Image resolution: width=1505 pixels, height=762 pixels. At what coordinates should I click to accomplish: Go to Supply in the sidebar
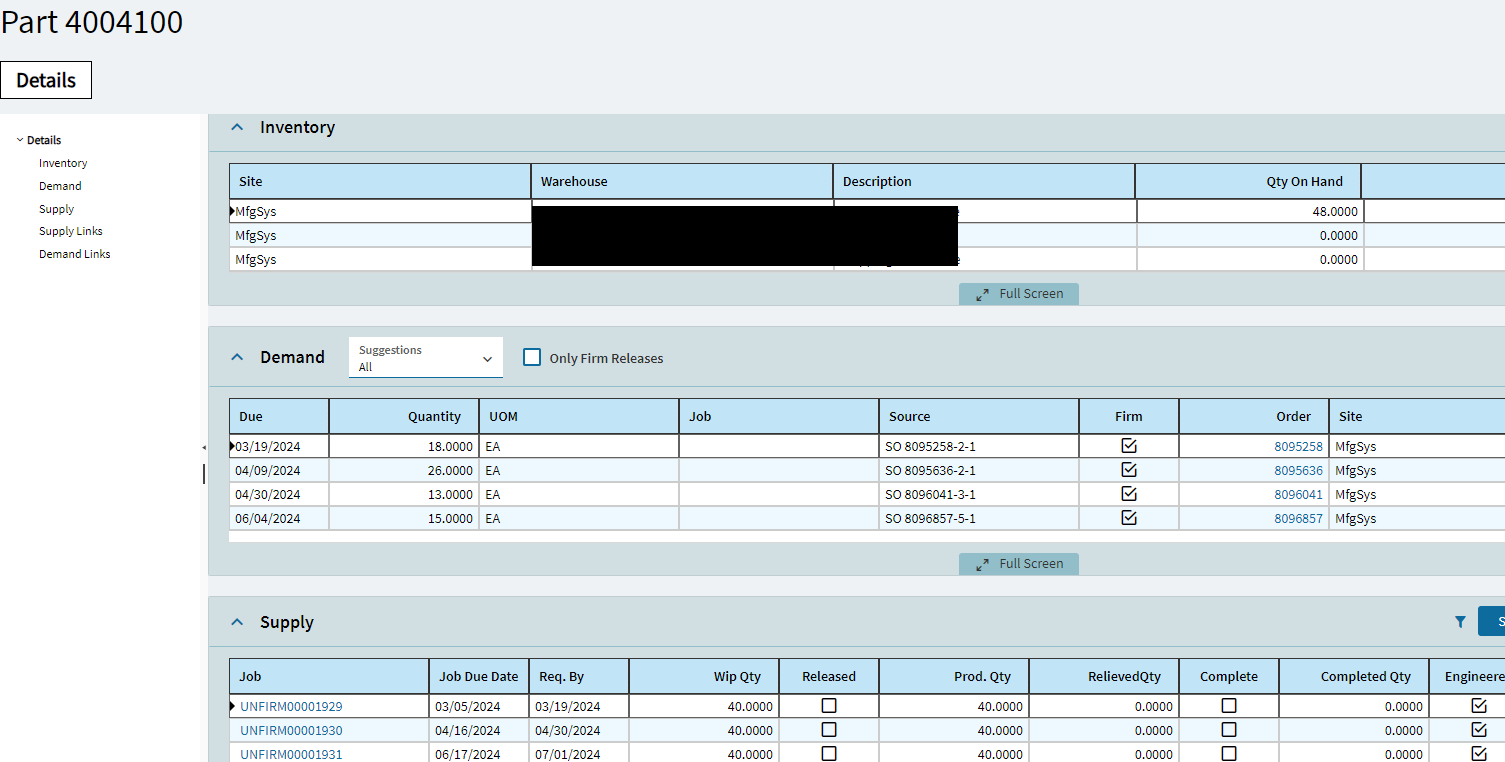click(x=57, y=209)
